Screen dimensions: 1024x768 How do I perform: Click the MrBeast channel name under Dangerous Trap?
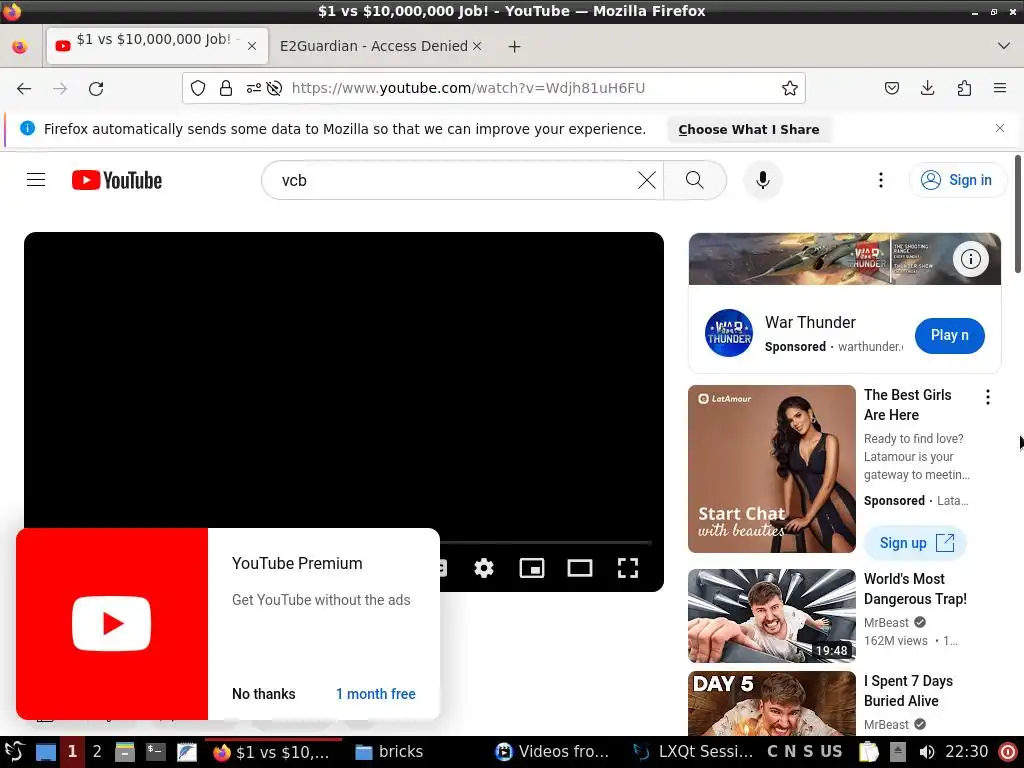coord(886,622)
